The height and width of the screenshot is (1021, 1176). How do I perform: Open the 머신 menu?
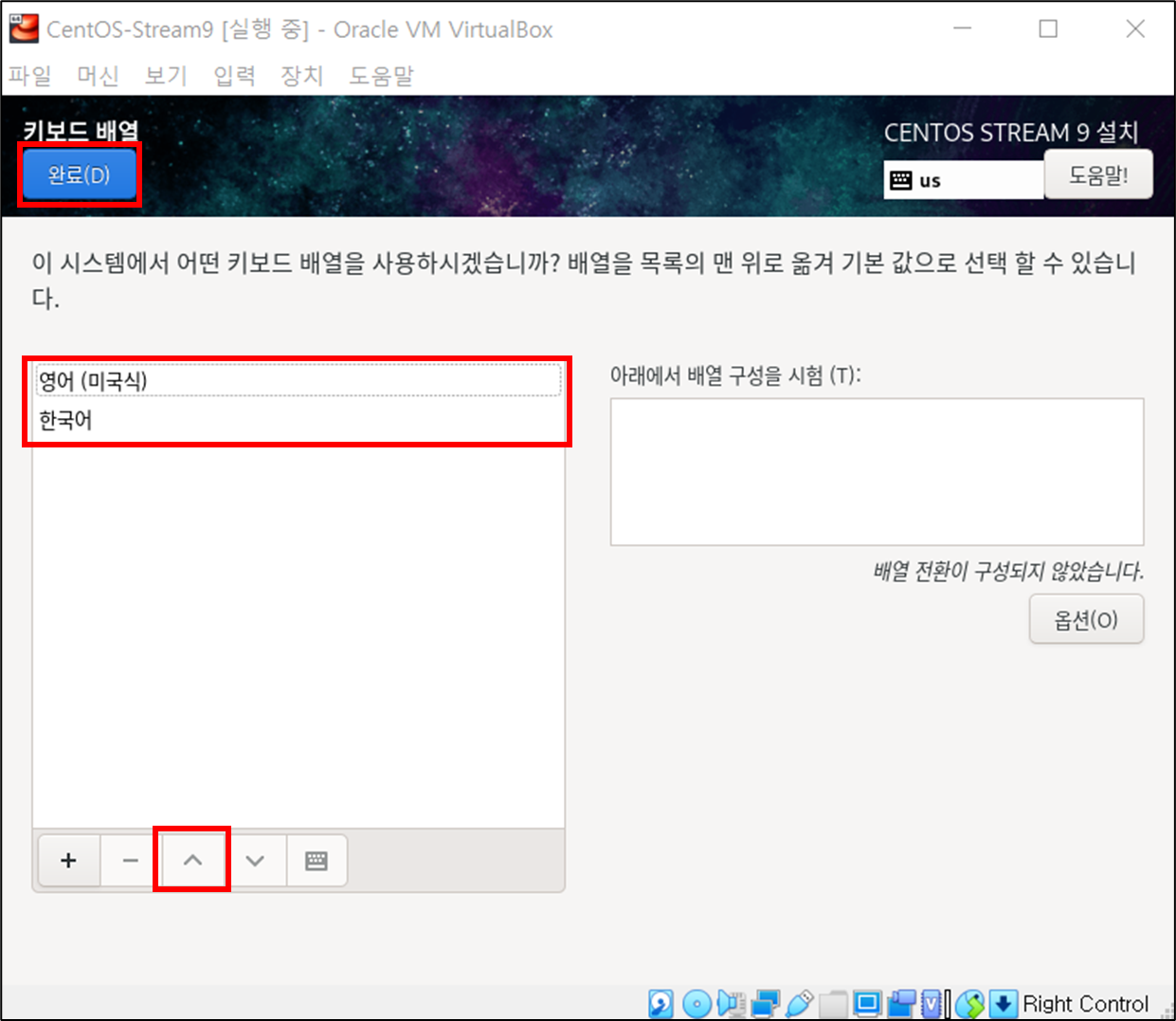click(x=98, y=75)
